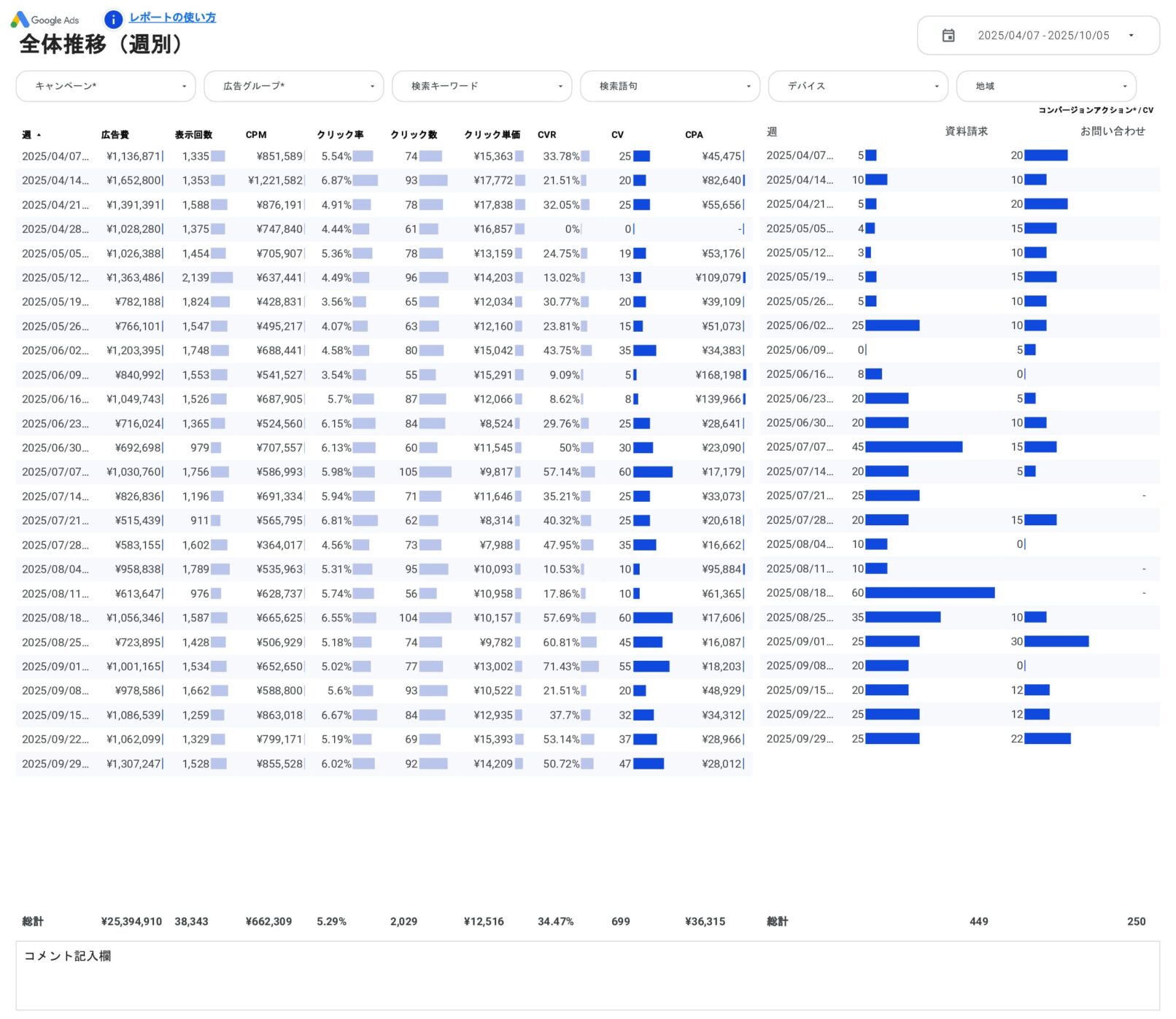The image size is (1176, 1019).
Task: Click the sort arrow on the 週 column
Action: point(40,134)
